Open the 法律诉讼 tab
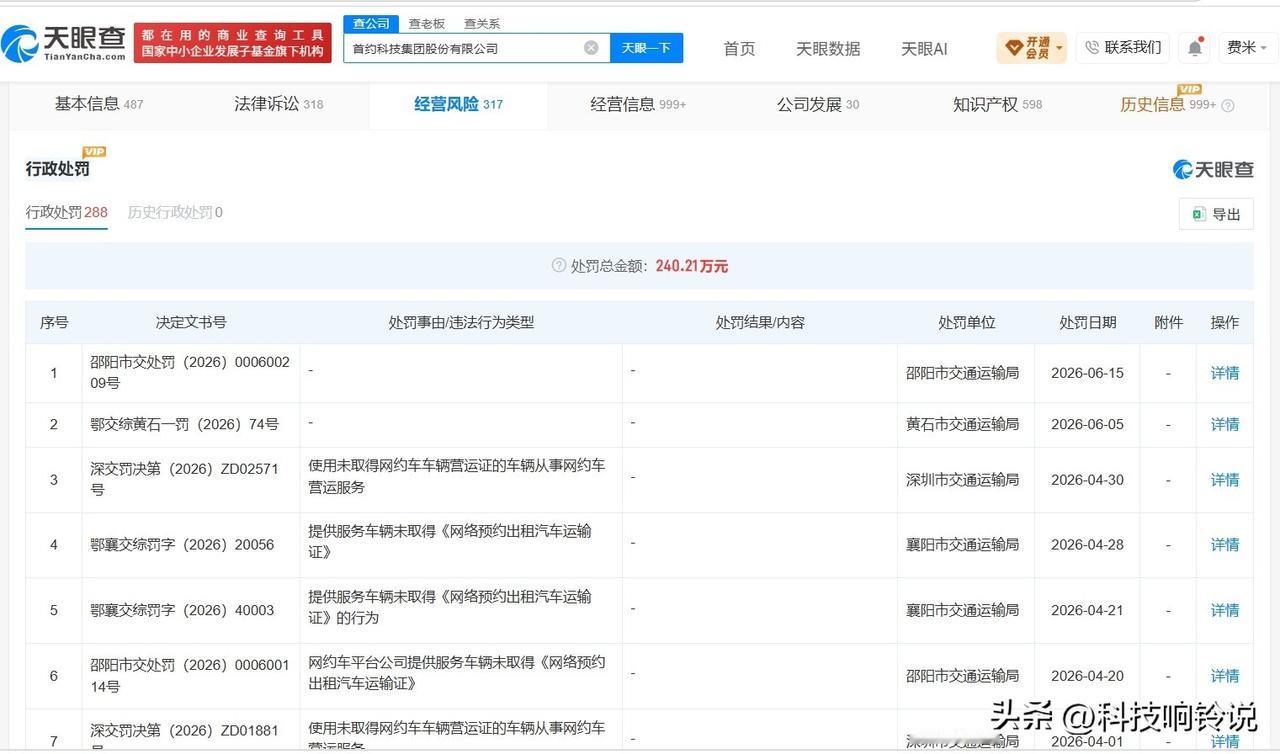 click(279, 104)
